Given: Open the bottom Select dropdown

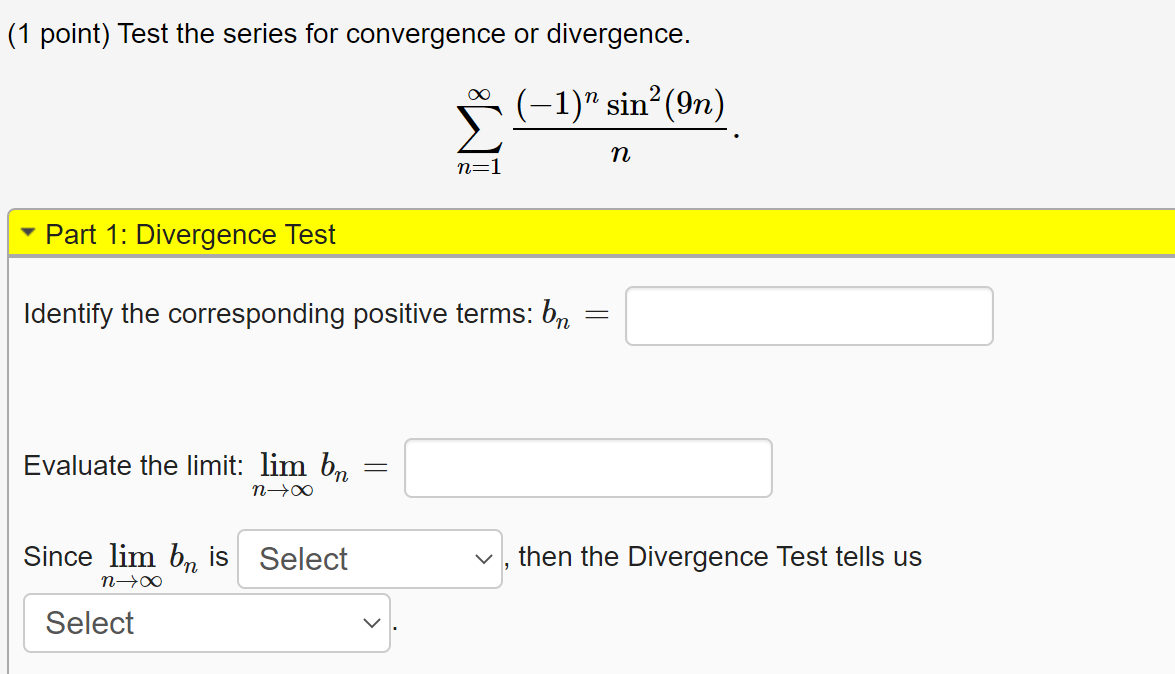Looking at the screenshot, I should 206,622.
